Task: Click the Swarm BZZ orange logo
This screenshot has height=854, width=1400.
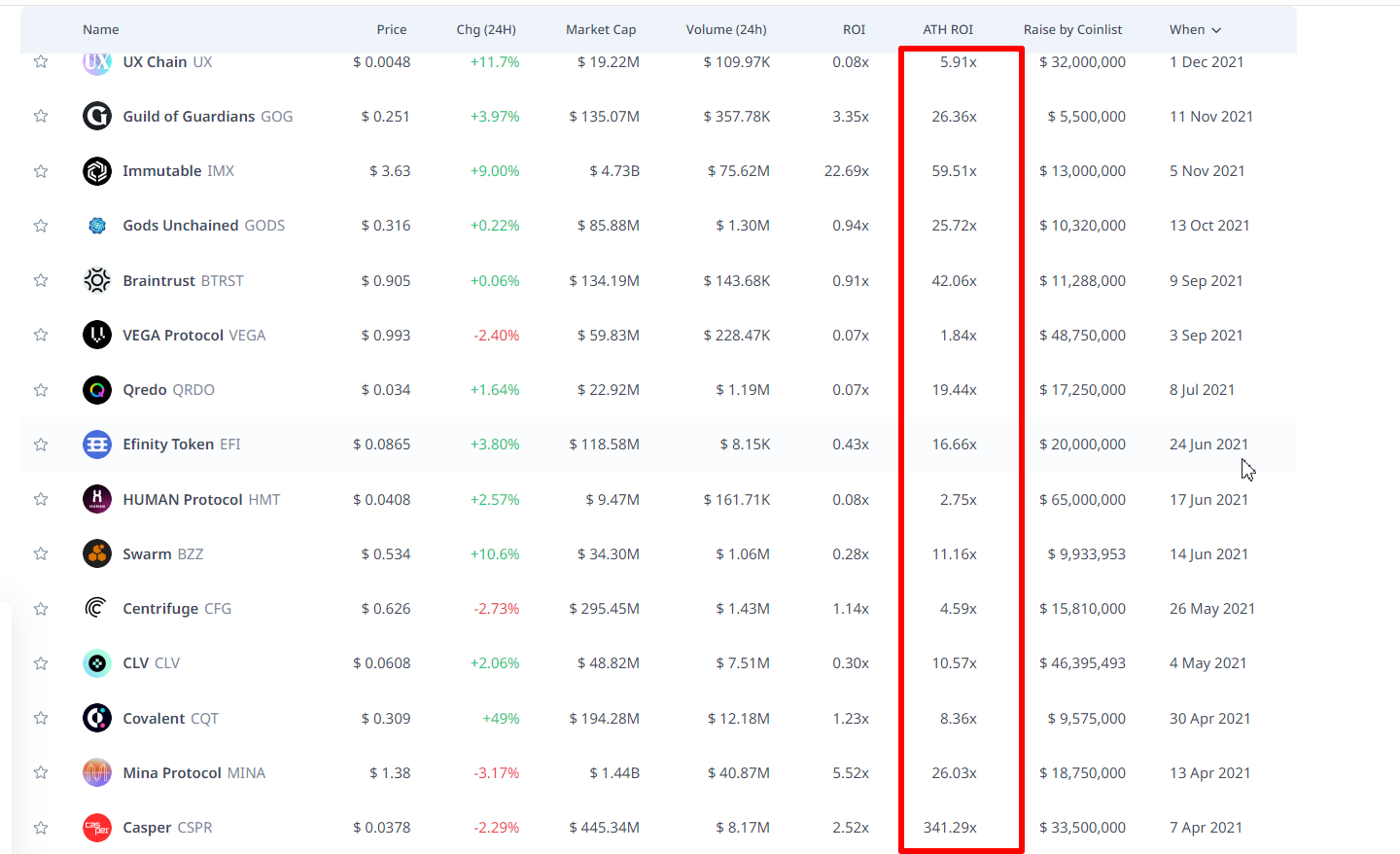Action: pyautogui.click(x=97, y=554)
